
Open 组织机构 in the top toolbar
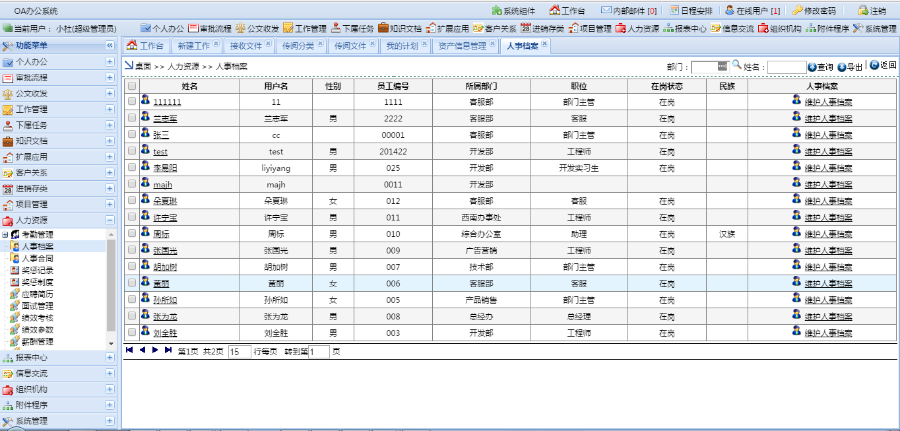[x=780, y=28]
